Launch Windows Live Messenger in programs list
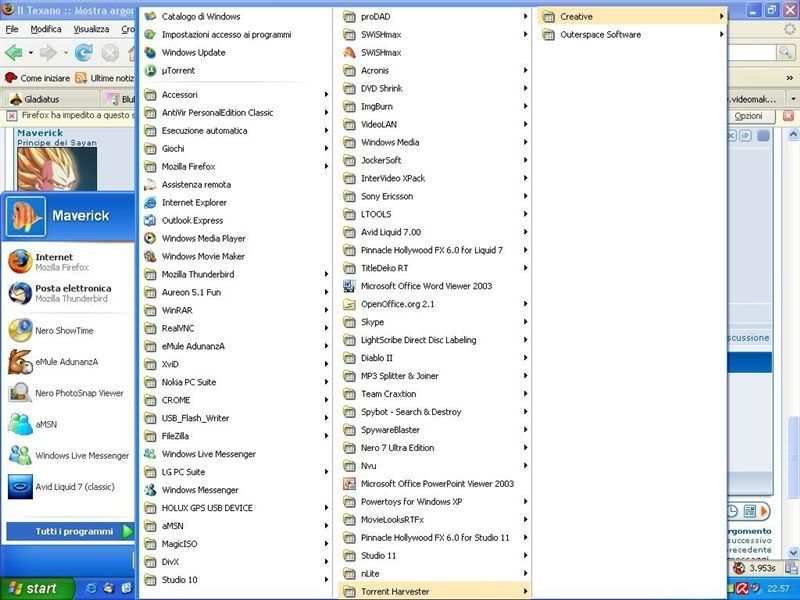 point(235,454)
